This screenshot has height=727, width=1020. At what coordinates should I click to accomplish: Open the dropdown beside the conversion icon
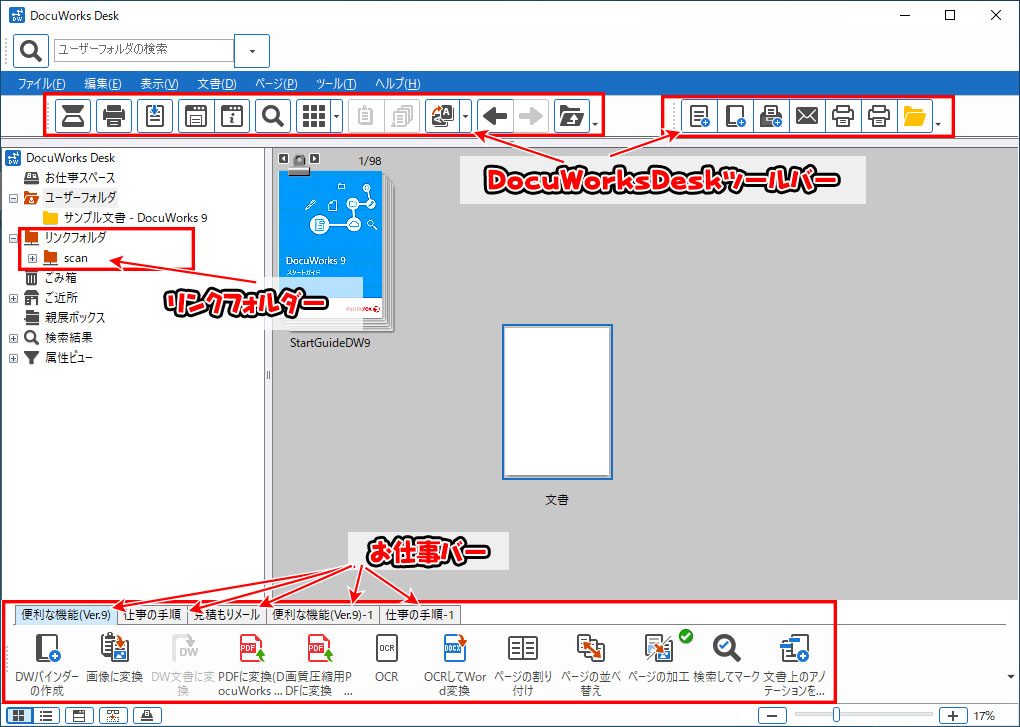pyautogui.click(x=465, y=116)
